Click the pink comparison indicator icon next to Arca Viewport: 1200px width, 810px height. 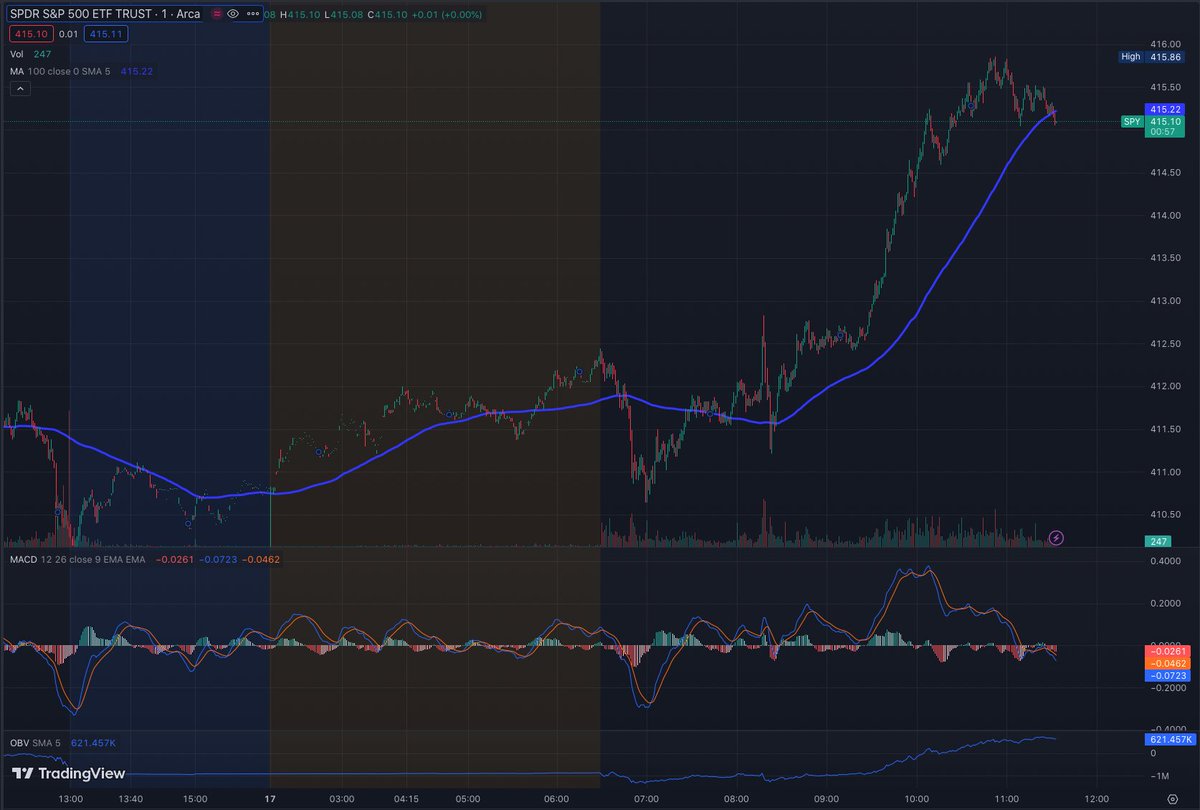[x=217, y=14]
